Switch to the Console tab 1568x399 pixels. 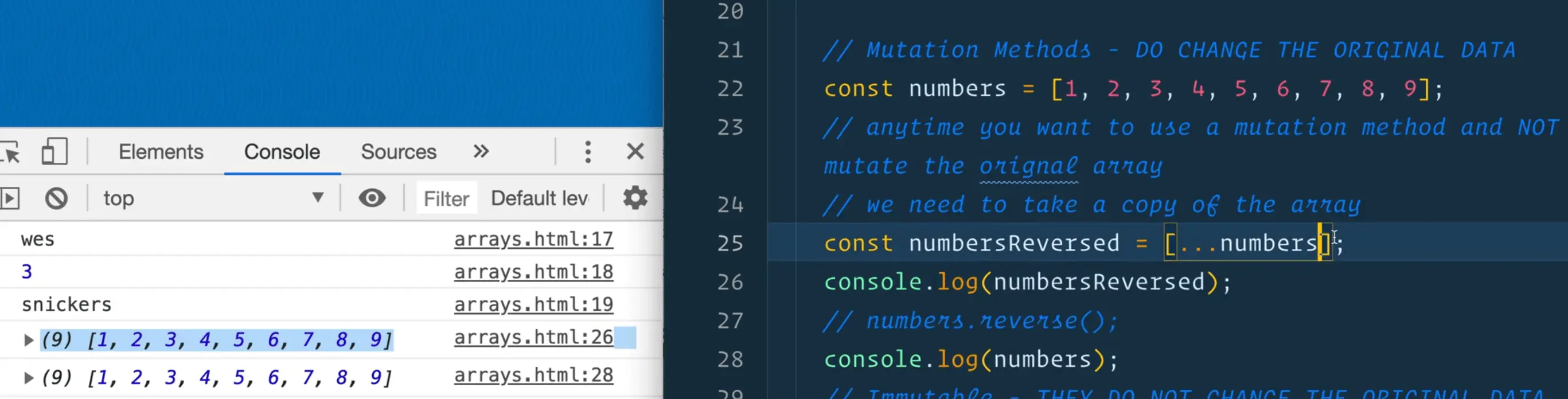coord(282,152)
